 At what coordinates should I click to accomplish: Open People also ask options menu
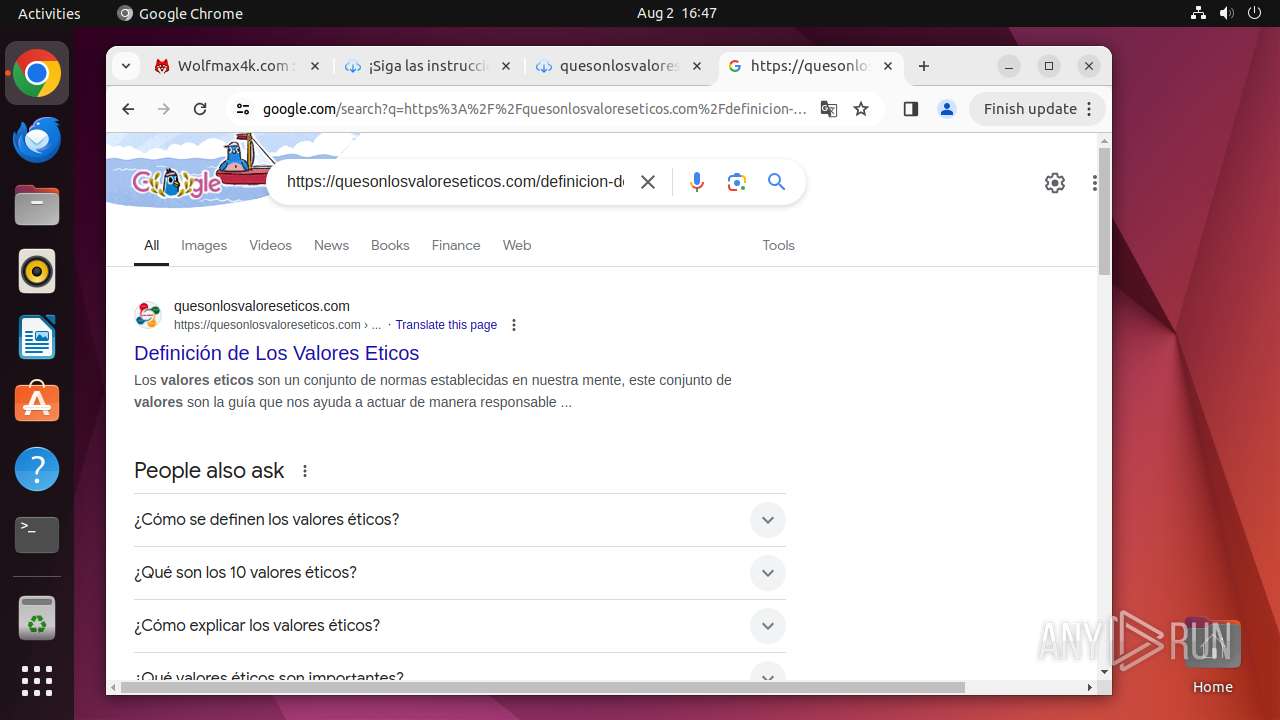[x=305, y=471]
